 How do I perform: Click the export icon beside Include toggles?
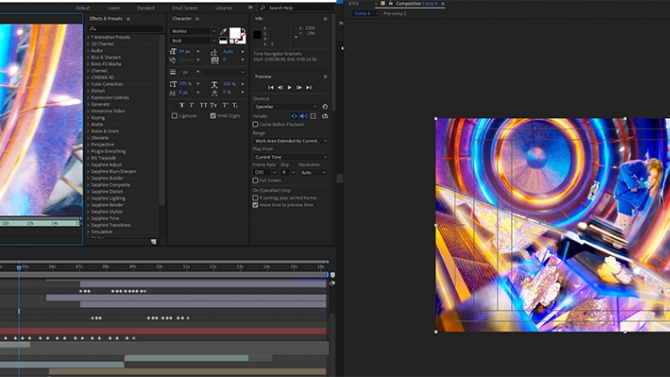[x=325, y=116]
